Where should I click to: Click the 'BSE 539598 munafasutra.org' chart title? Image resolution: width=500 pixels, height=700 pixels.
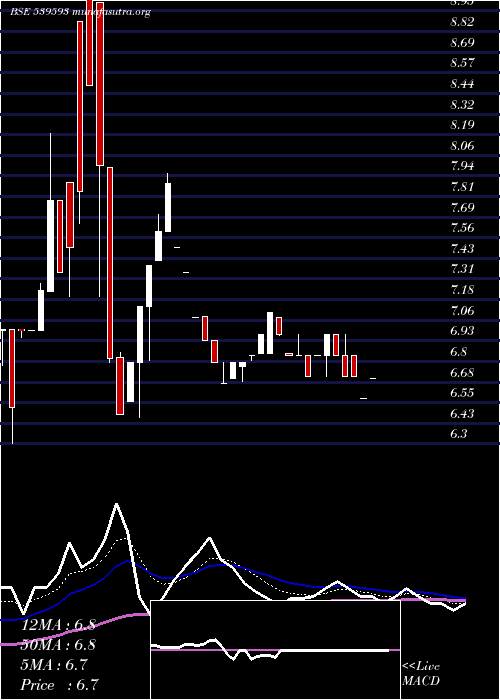coord(80,12)
